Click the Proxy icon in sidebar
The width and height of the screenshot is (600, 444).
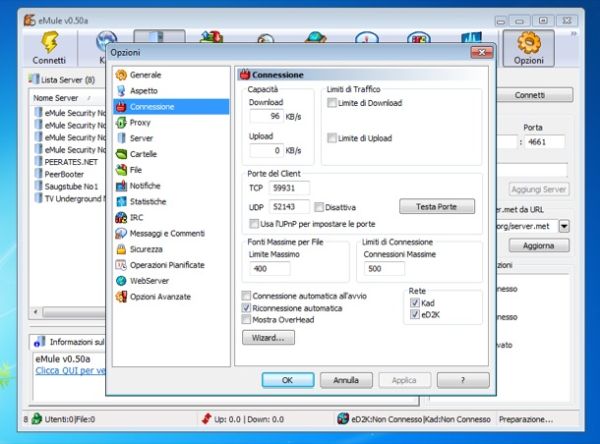click(121, 122)
